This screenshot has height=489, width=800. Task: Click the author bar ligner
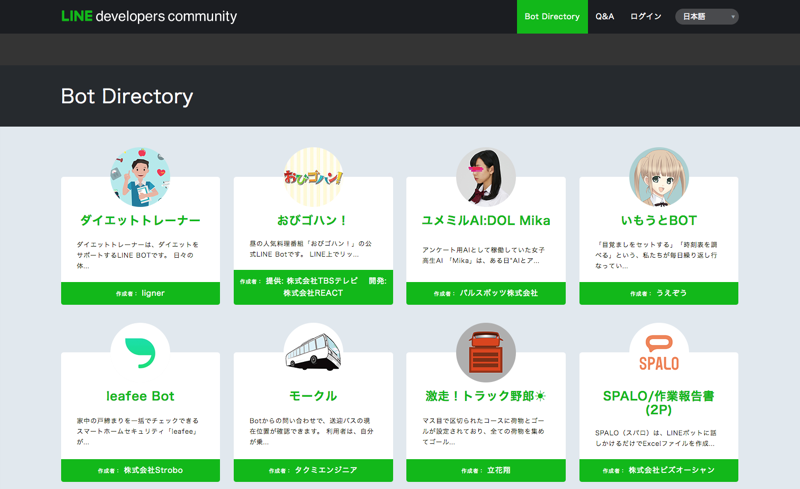(x=140, y=294)
